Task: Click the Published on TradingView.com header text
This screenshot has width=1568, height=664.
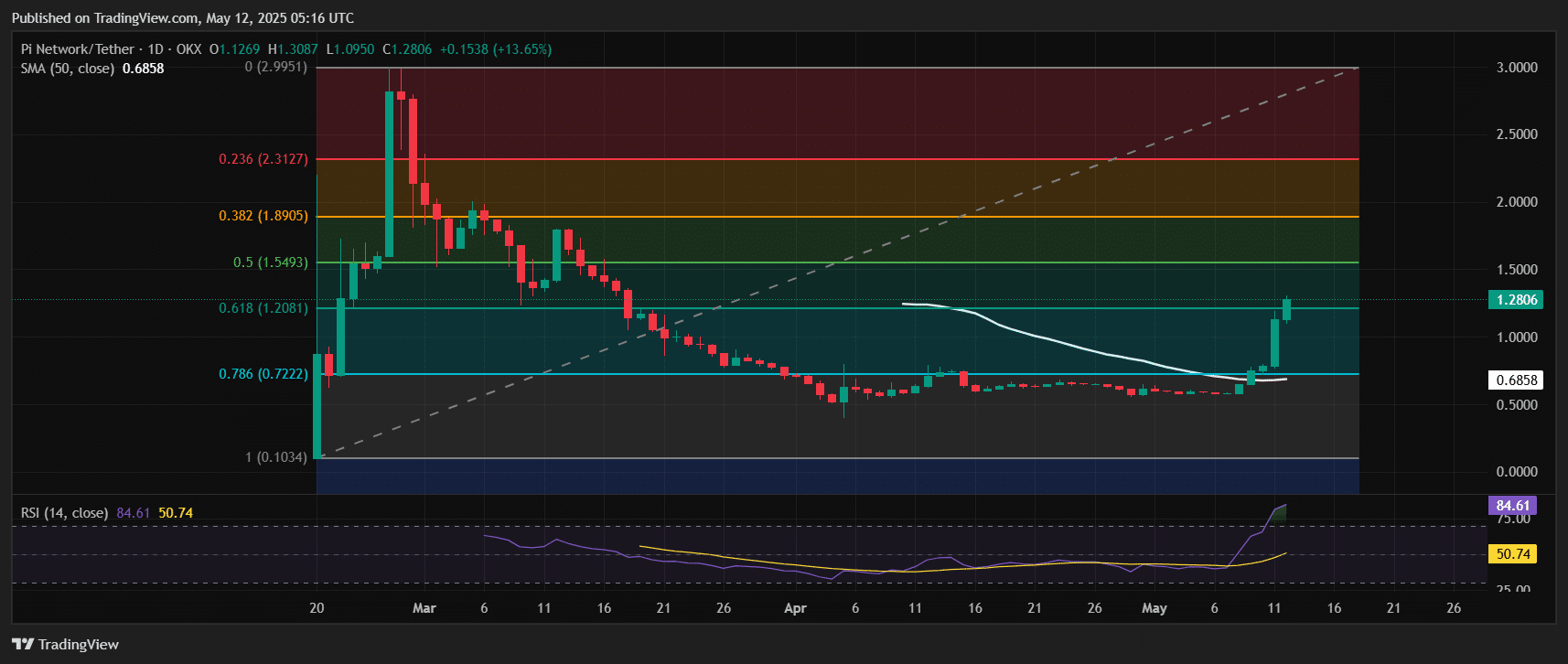Action: click(x=183, y=18)
